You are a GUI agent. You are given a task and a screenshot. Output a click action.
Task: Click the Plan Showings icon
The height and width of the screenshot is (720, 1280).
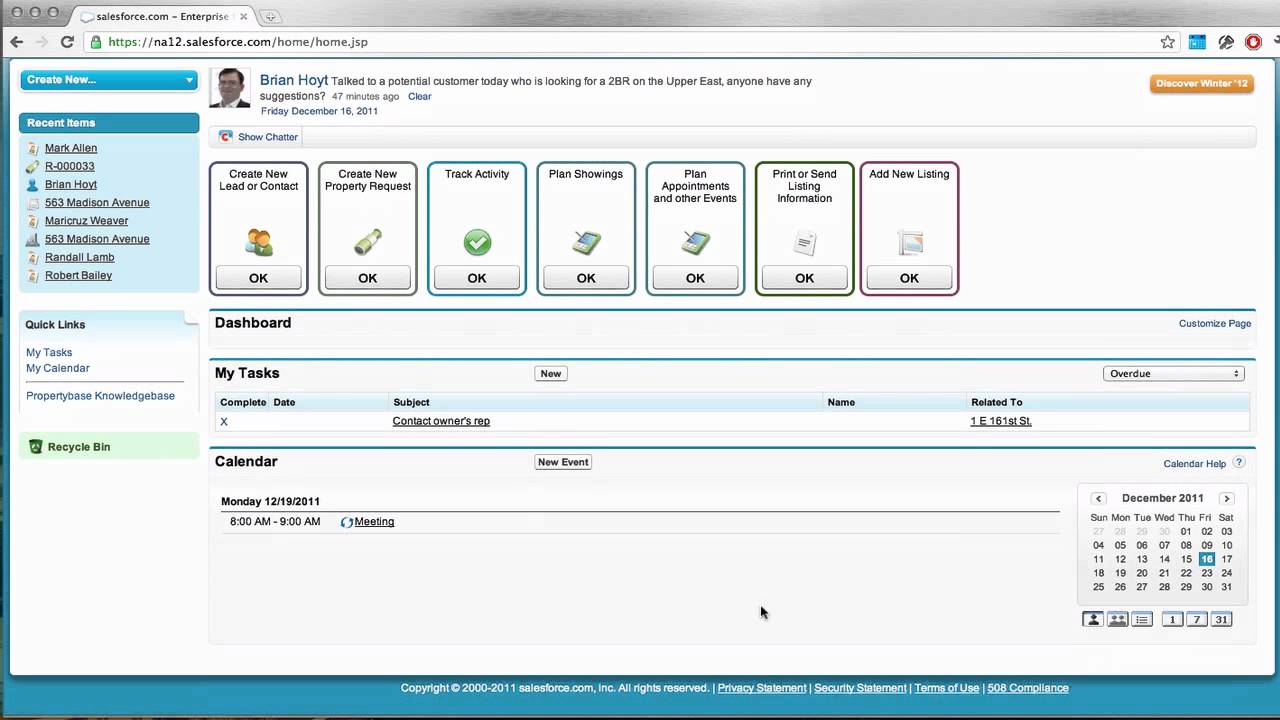point(586,242)
